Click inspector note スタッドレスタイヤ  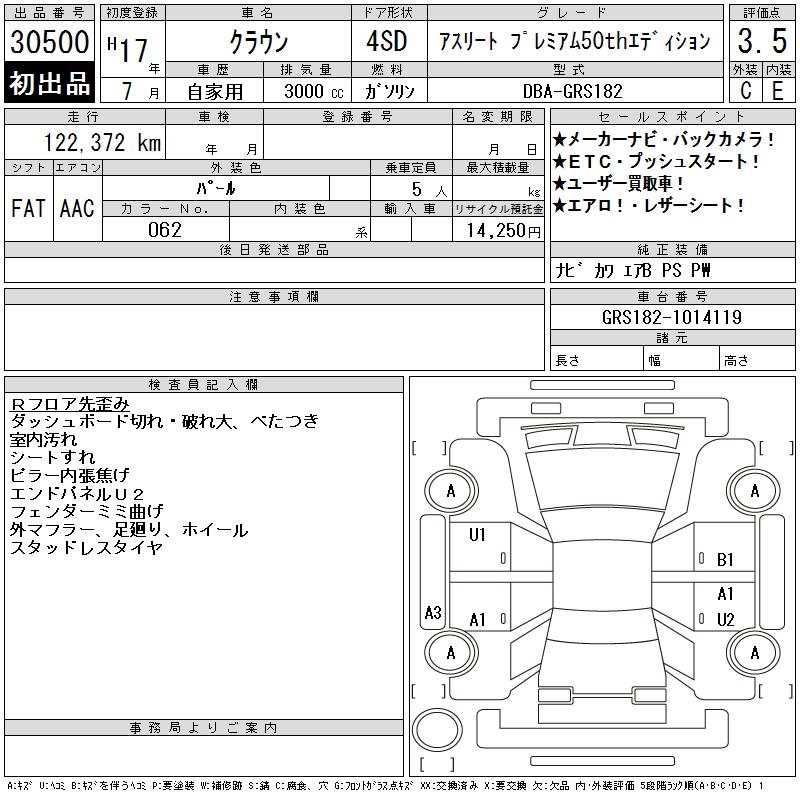tap(87, 547)
